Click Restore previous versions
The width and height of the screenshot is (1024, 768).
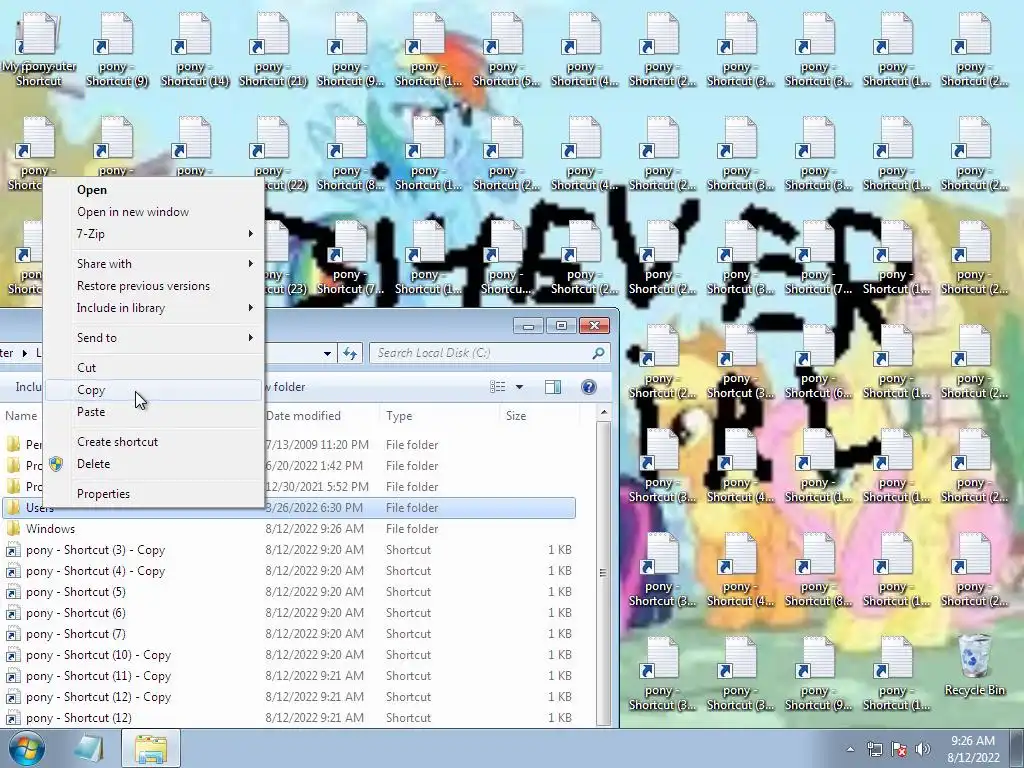point(143,286)
